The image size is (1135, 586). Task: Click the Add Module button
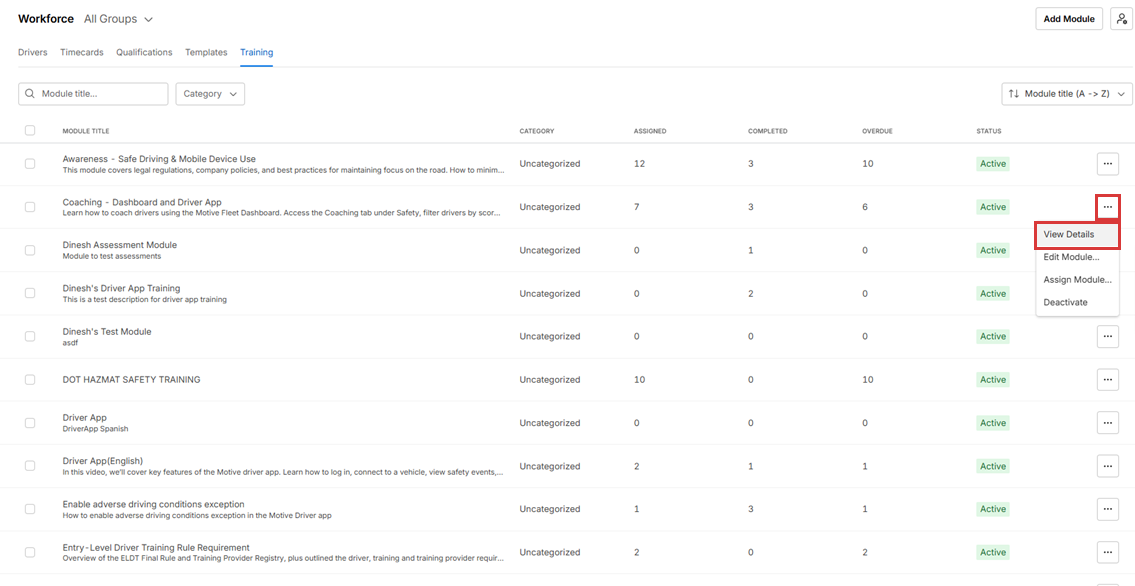coord(1069,19)
